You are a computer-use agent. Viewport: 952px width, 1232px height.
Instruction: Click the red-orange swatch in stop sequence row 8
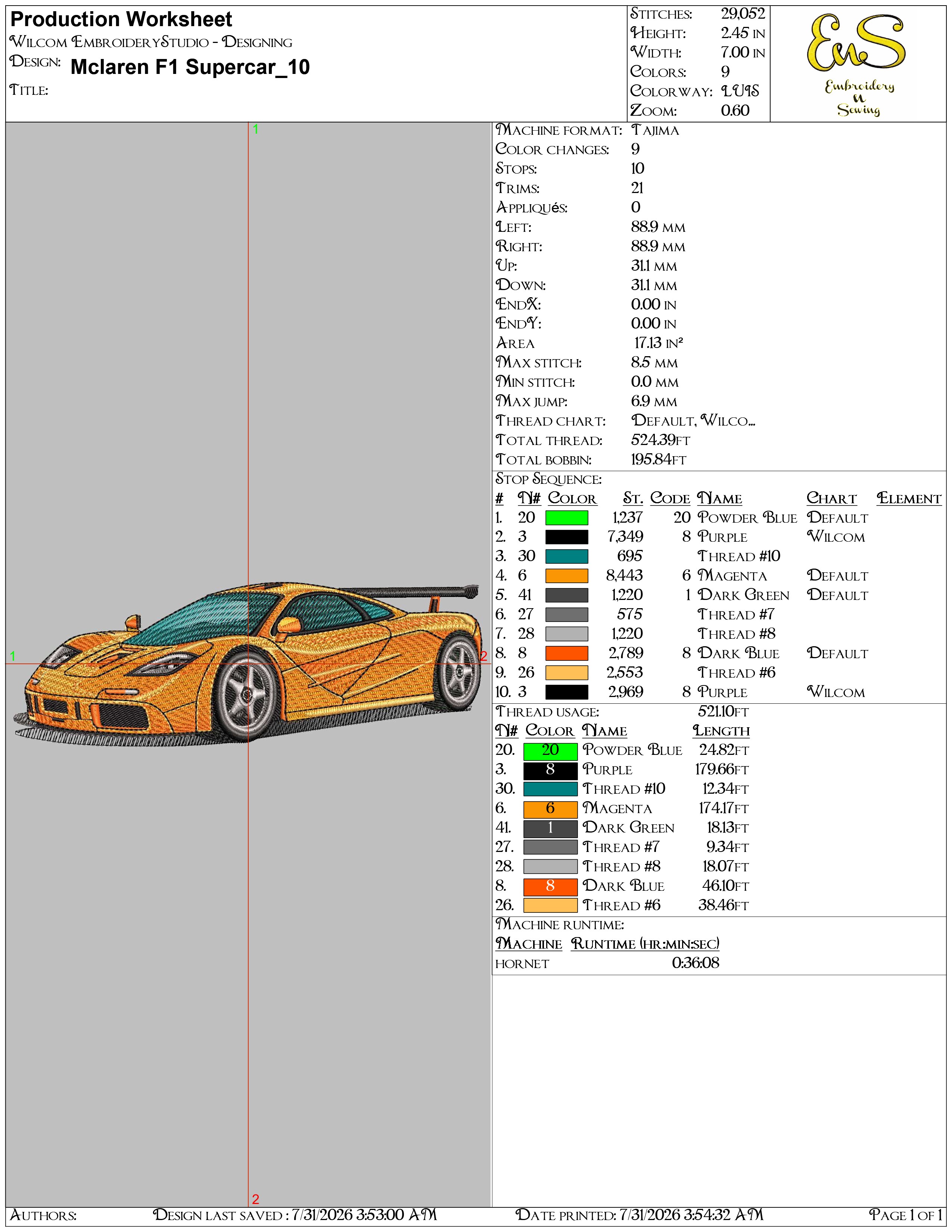click(x=566, y=653)
